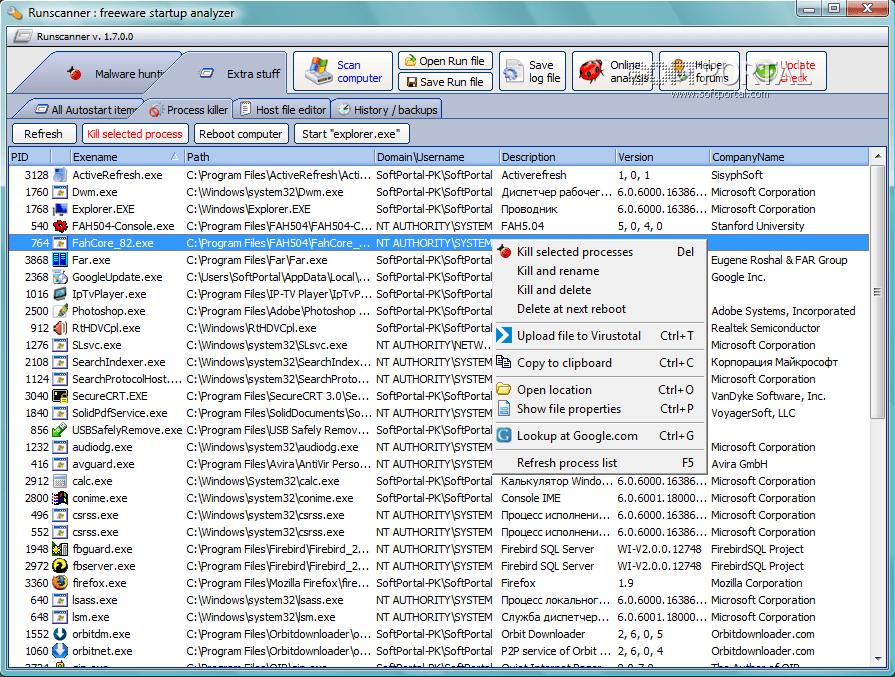Choose Kill and delete from context menu
895x677 pixels.
point(553,290)
